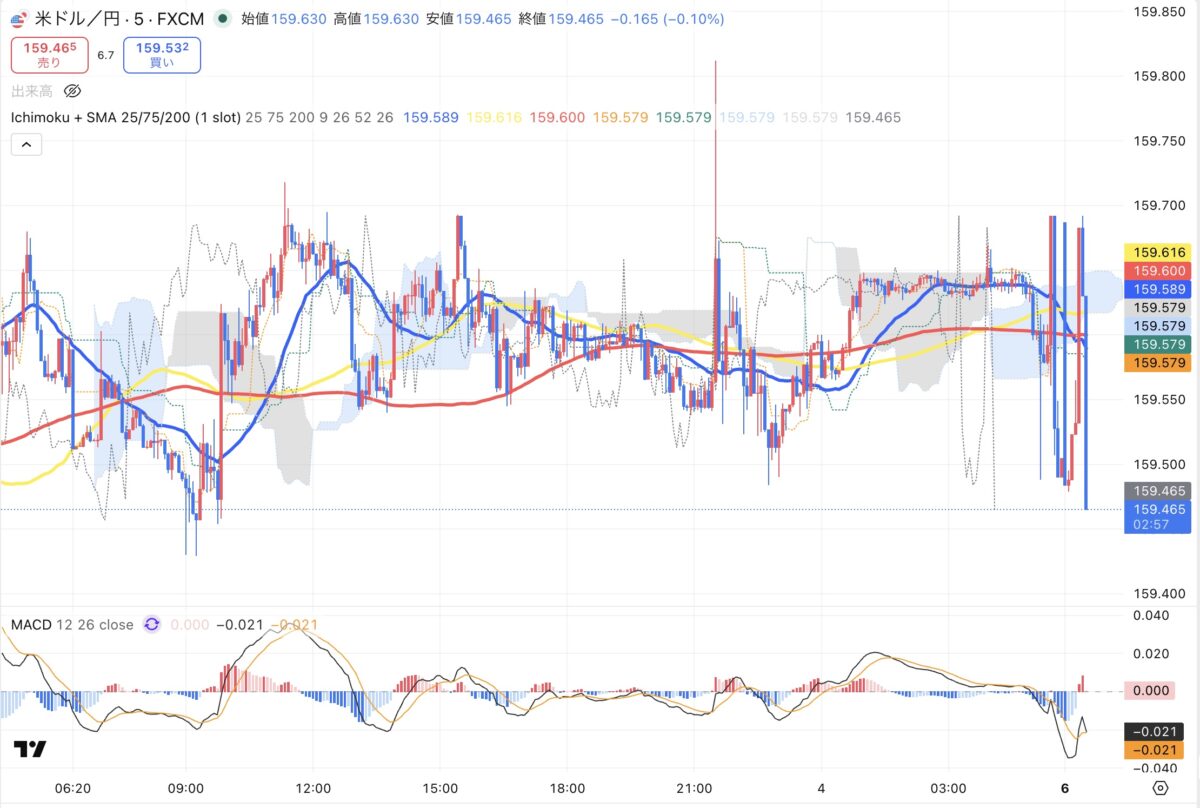Screen dimensions: 1200x808
Task: Click the 21:00 time axis label
Action: (694, 788)
